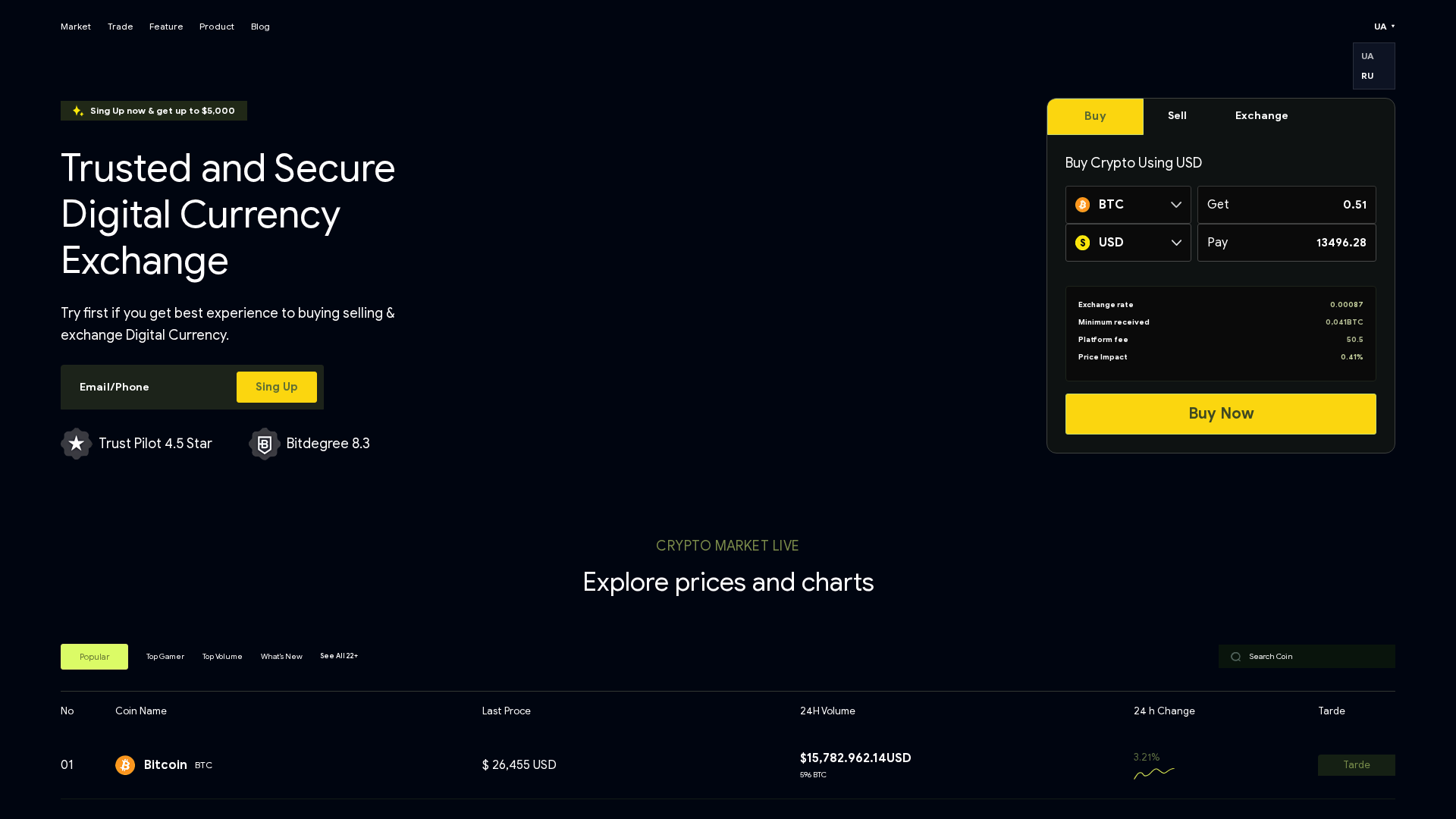Switch to the Sell tab
The height and width of the screenshot is (819, 1456).
(1177, 116)
